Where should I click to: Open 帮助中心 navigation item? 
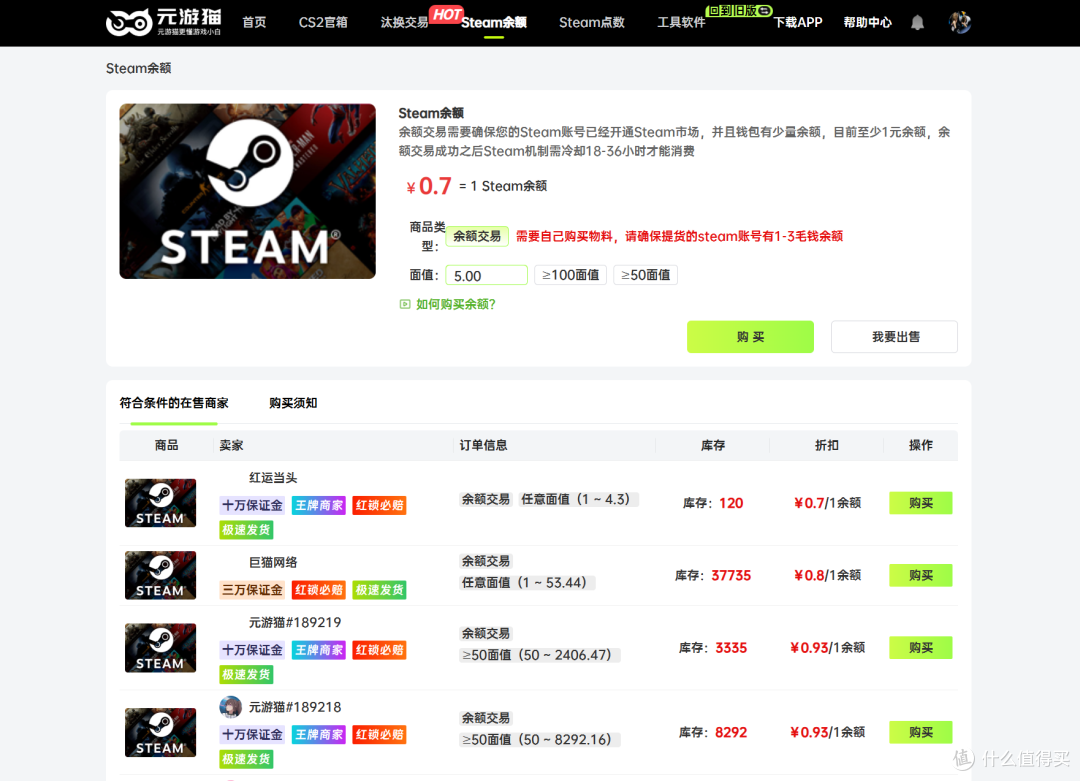click(x=868, y=22)
